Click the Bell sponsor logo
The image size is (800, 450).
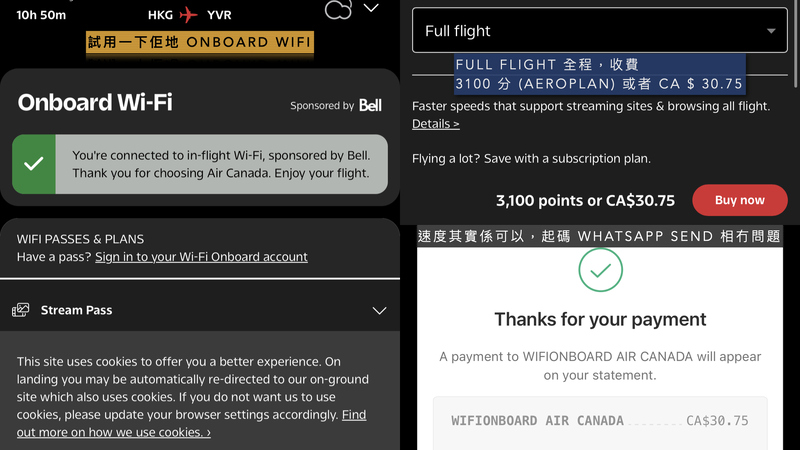[370, 105]
